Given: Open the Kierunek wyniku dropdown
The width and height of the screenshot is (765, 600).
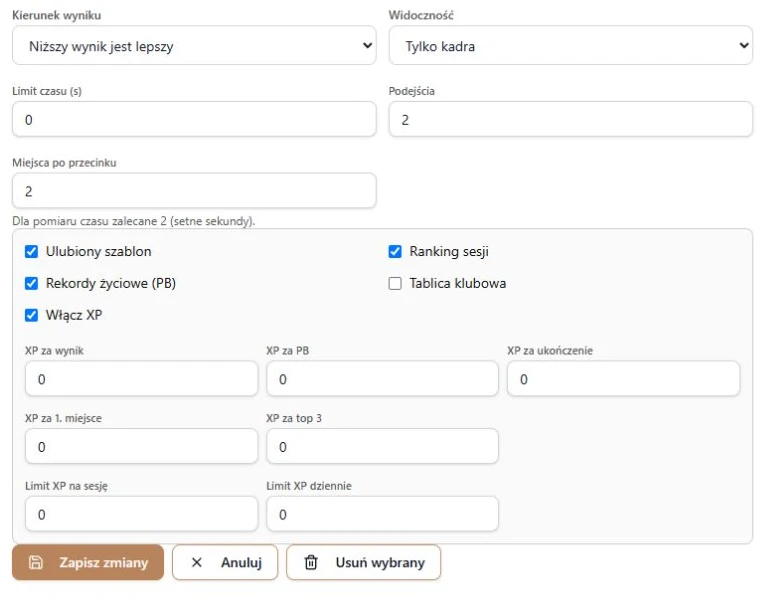Looking at the screenshot, I should coord(194,46).
